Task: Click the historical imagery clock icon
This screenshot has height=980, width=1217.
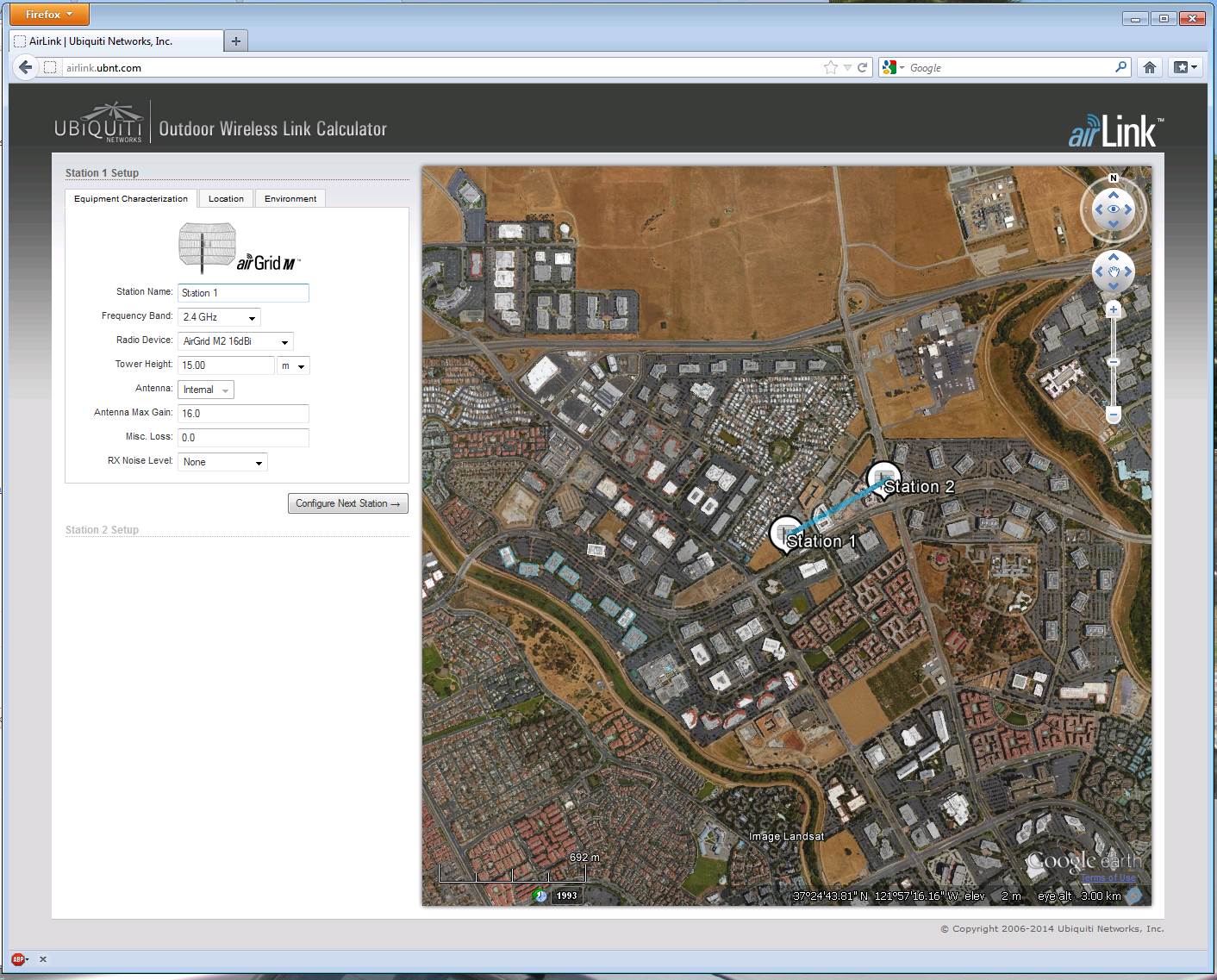Action: pos(540,896)
